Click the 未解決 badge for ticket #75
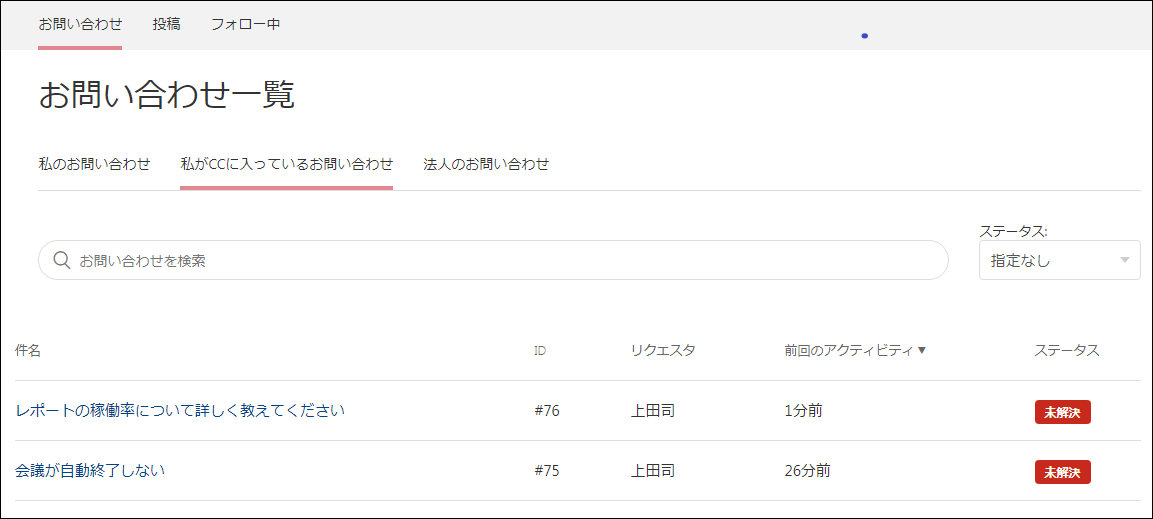 1062,472
